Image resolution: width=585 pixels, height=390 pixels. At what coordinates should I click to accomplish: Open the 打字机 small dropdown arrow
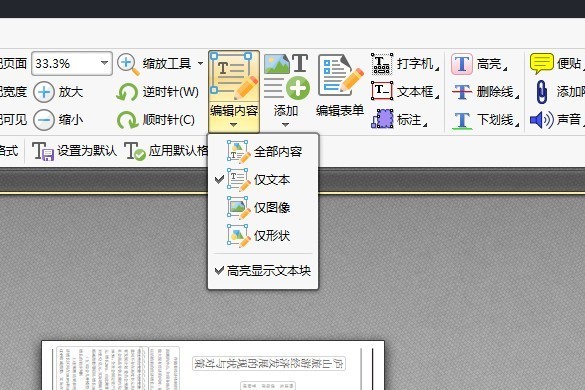pos(437,68)
